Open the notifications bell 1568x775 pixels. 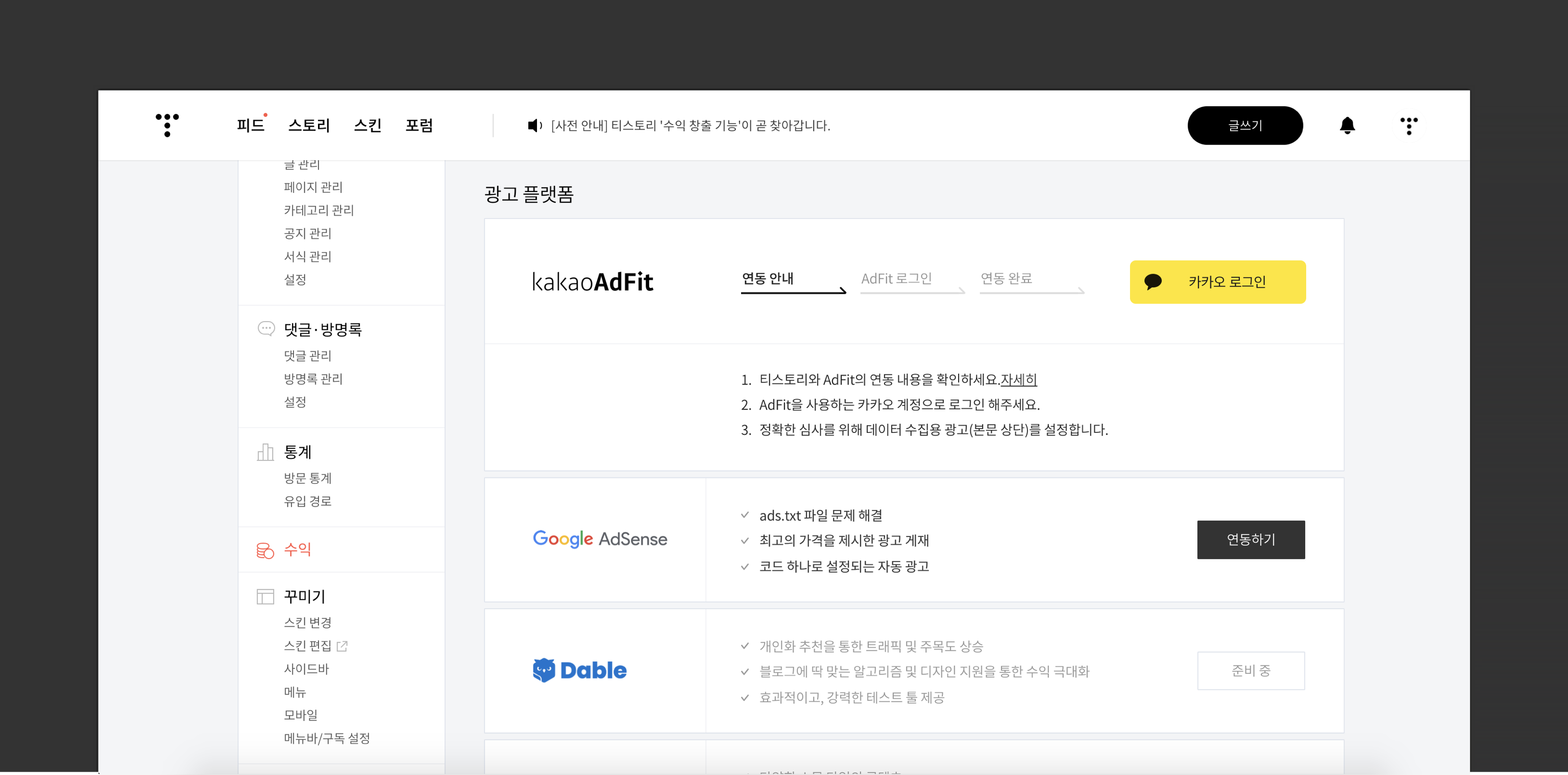[x=1347, y=126]
